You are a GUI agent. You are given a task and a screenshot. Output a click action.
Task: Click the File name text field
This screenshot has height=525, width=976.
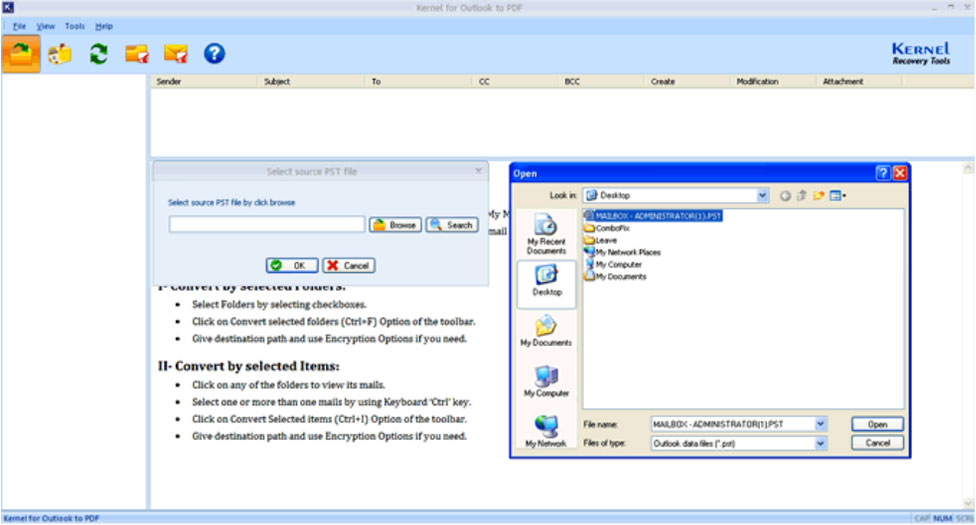pyautogui.click(x=733, y=424)
